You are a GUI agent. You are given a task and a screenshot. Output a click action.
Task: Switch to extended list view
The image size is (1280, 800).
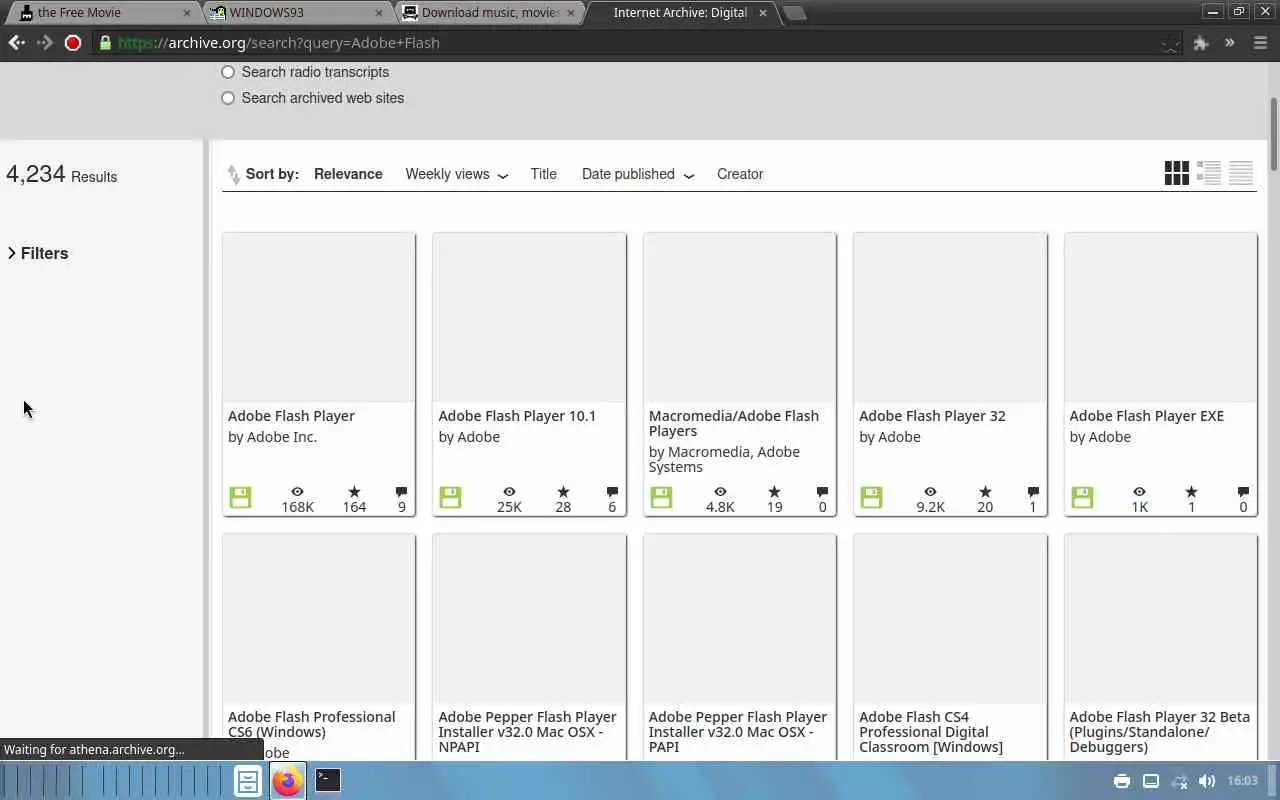pyautogui.click(x=1209, y=173)
